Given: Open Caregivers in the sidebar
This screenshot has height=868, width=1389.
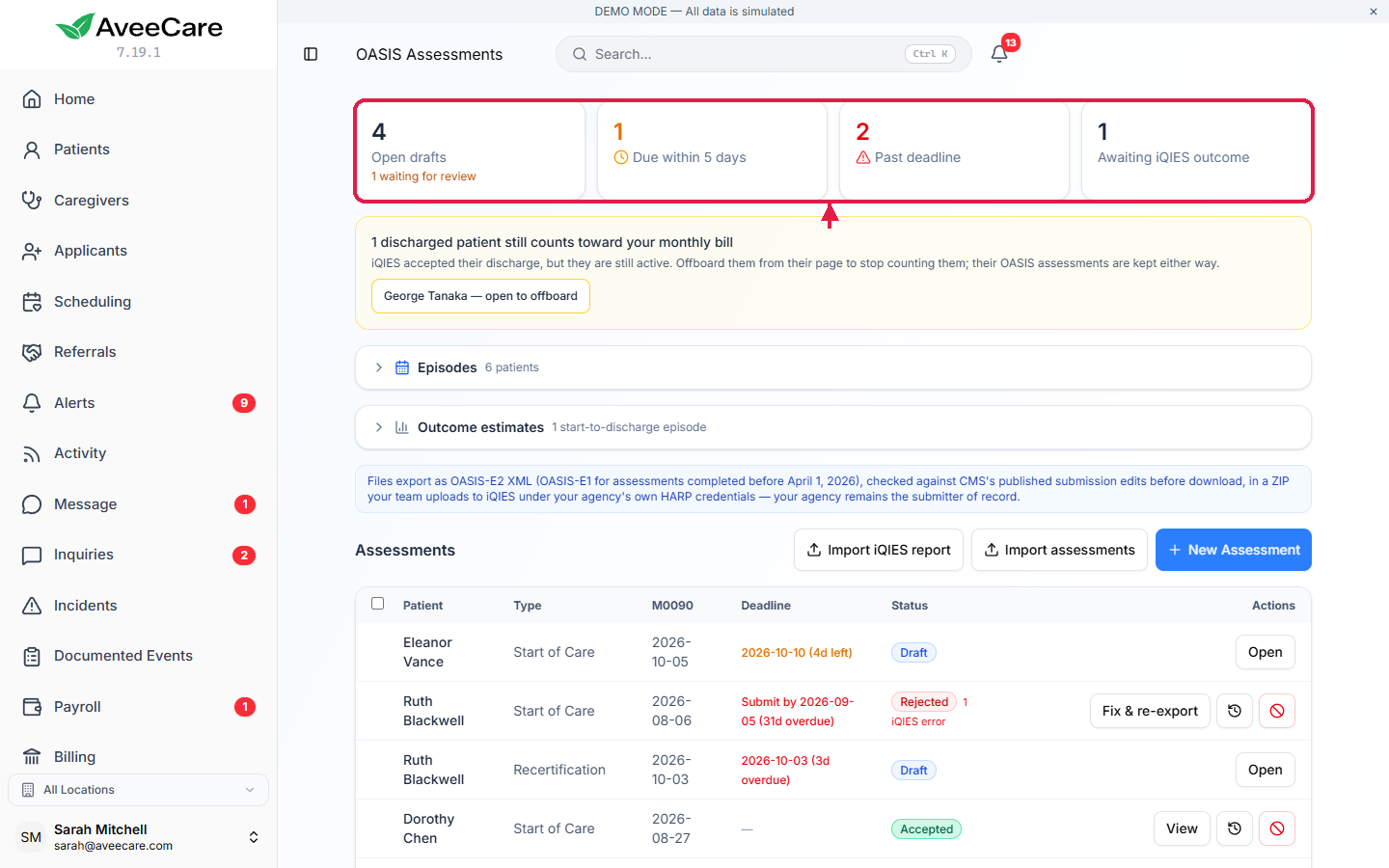Looking at the screenshot, I should pos(138,201).
